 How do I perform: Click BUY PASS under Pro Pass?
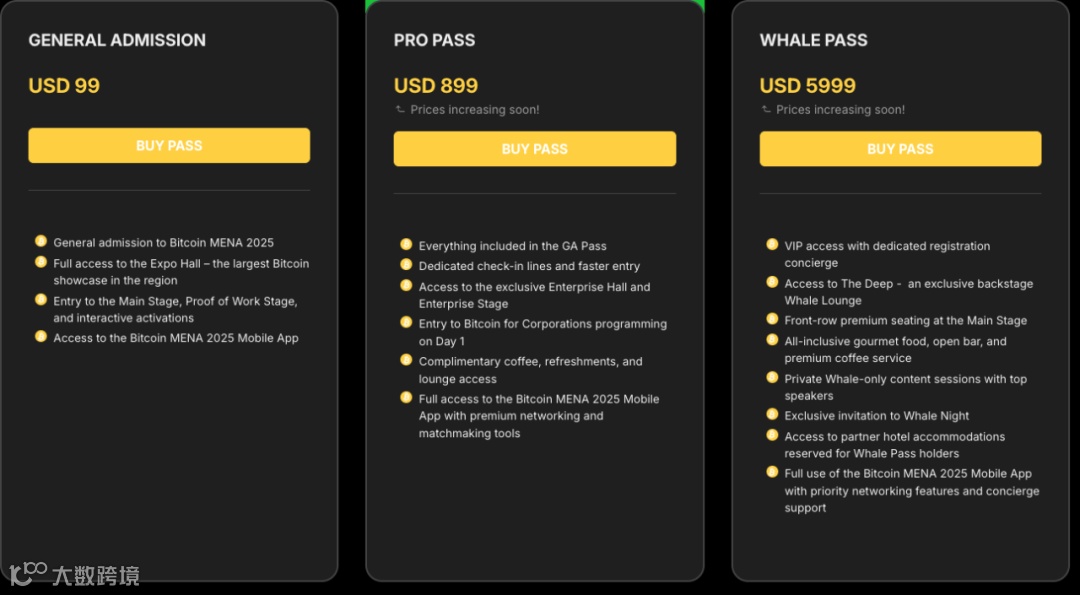pos(534,149)
